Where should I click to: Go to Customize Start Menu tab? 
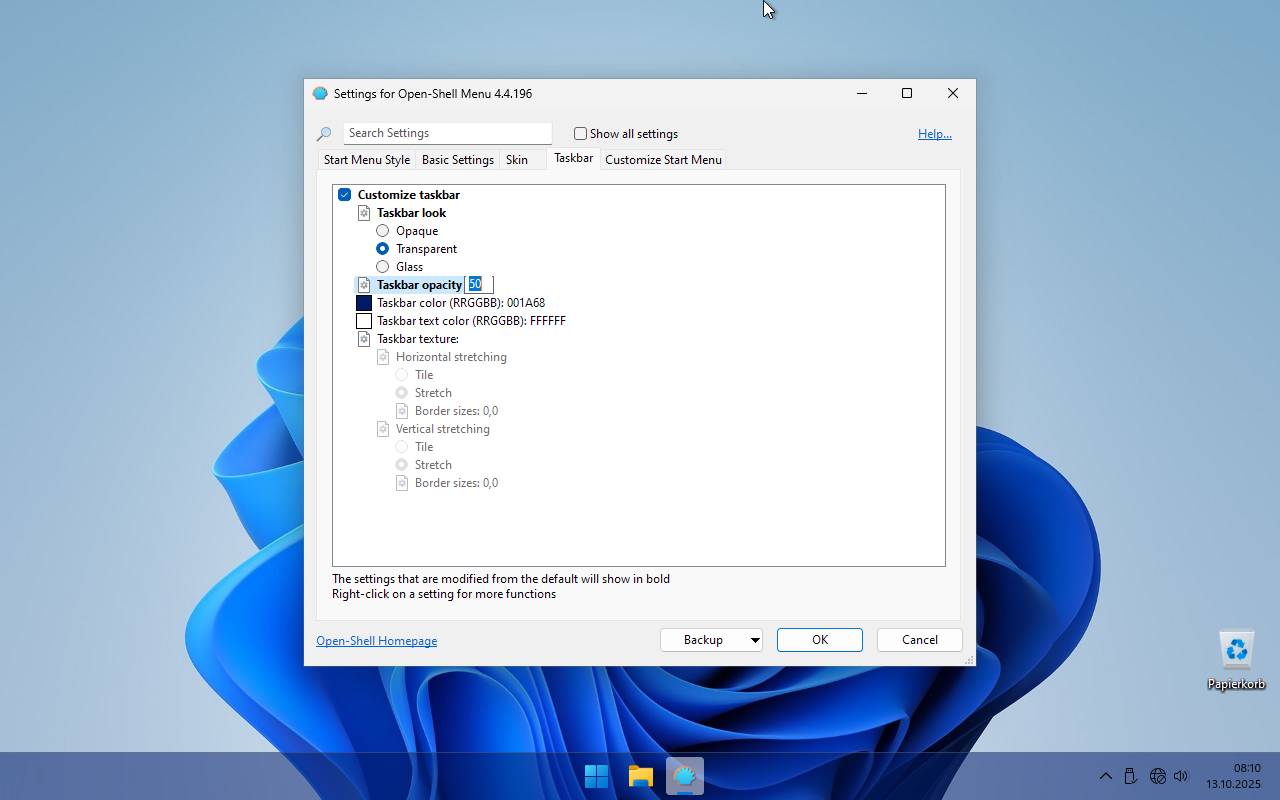tap(663, 160)
